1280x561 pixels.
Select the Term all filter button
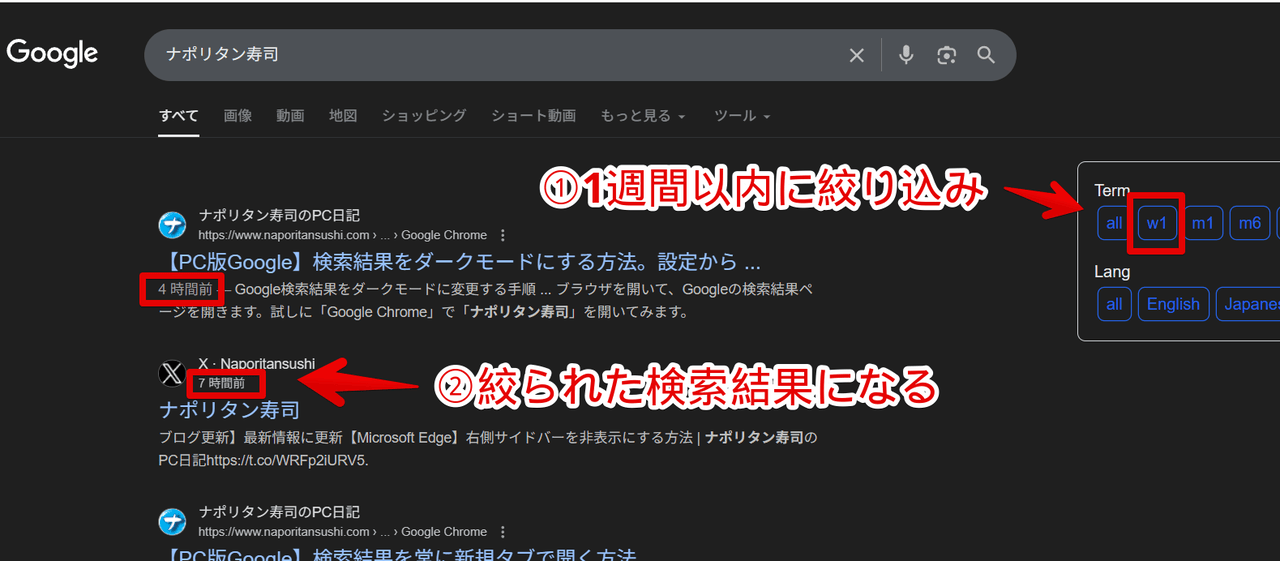click(x=1114, y=223)
